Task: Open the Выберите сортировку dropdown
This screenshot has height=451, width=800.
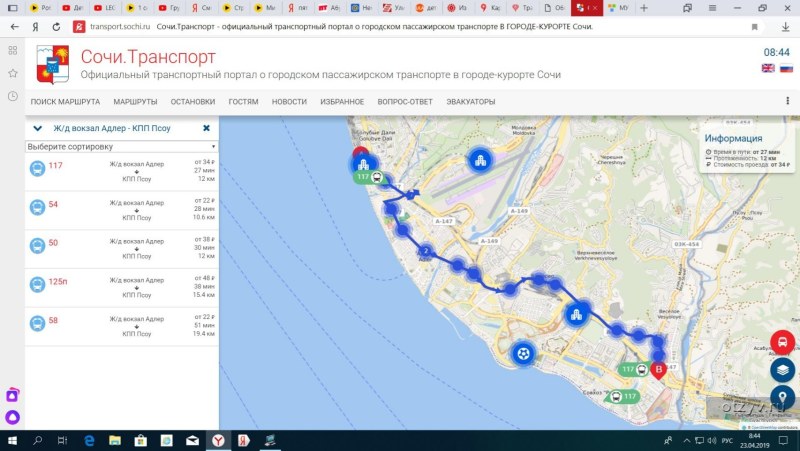Action: [121, 146]
